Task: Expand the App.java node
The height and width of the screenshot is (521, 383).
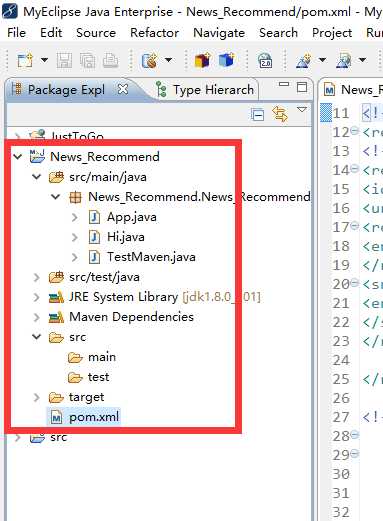Action: [75, 217]
